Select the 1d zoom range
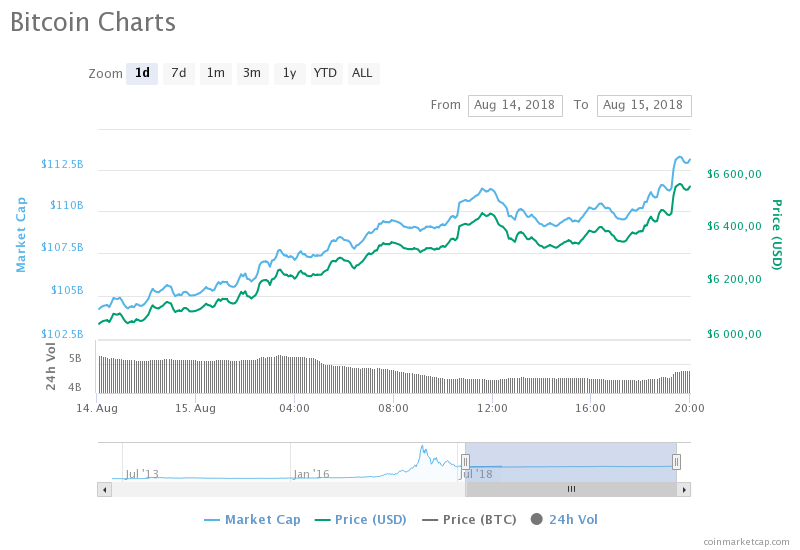 click(x=142, y=73)
